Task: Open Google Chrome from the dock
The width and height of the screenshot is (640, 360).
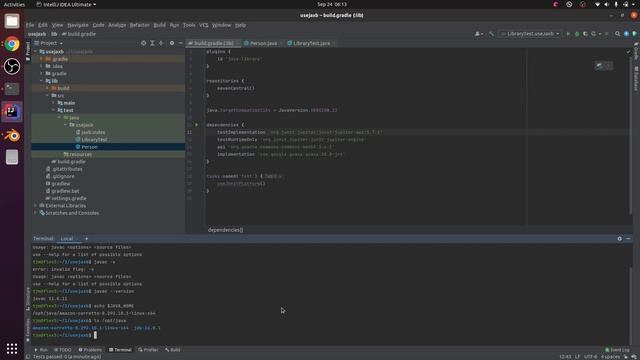Action: [12, 44]
